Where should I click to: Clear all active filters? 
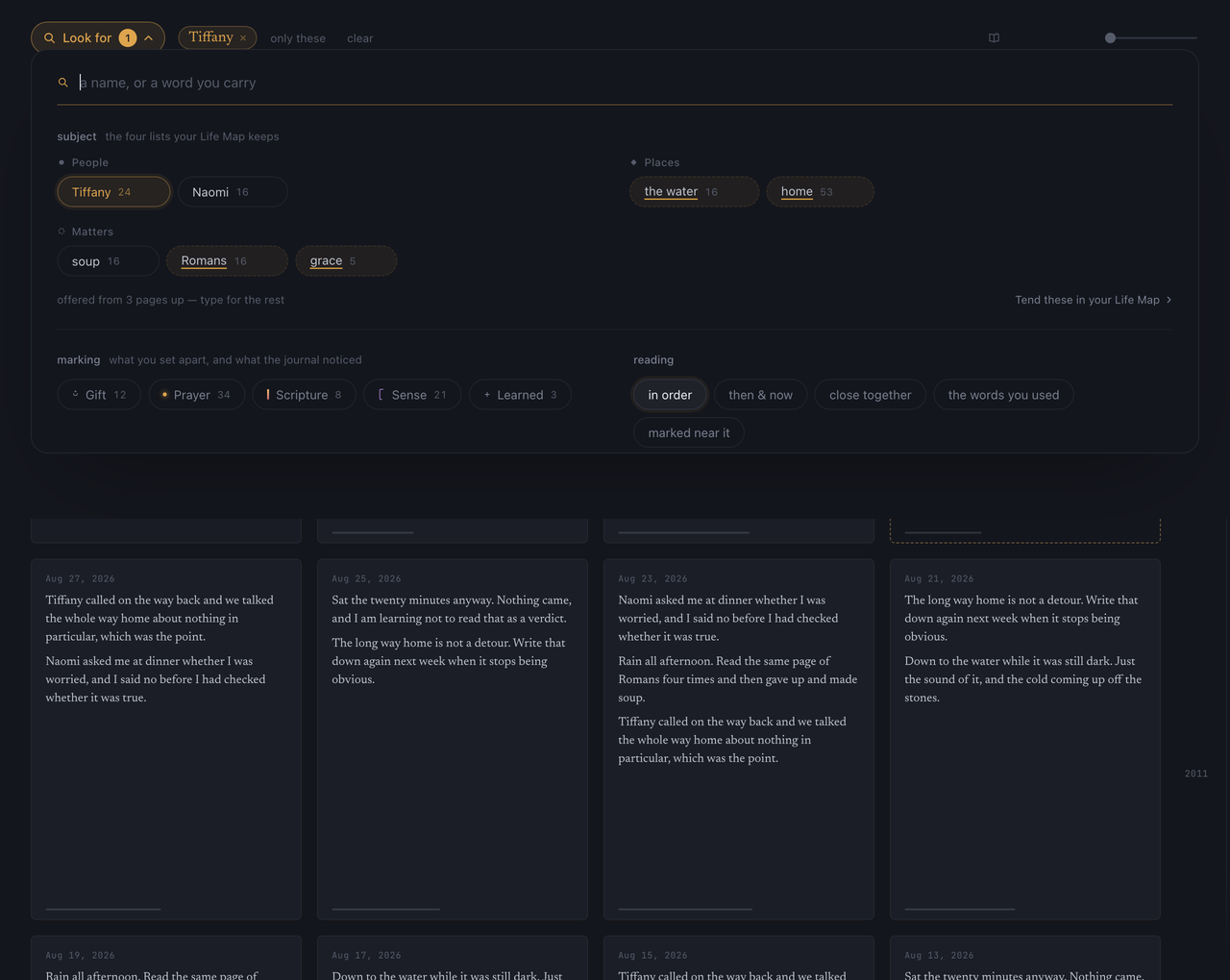[x=360, y=38]
